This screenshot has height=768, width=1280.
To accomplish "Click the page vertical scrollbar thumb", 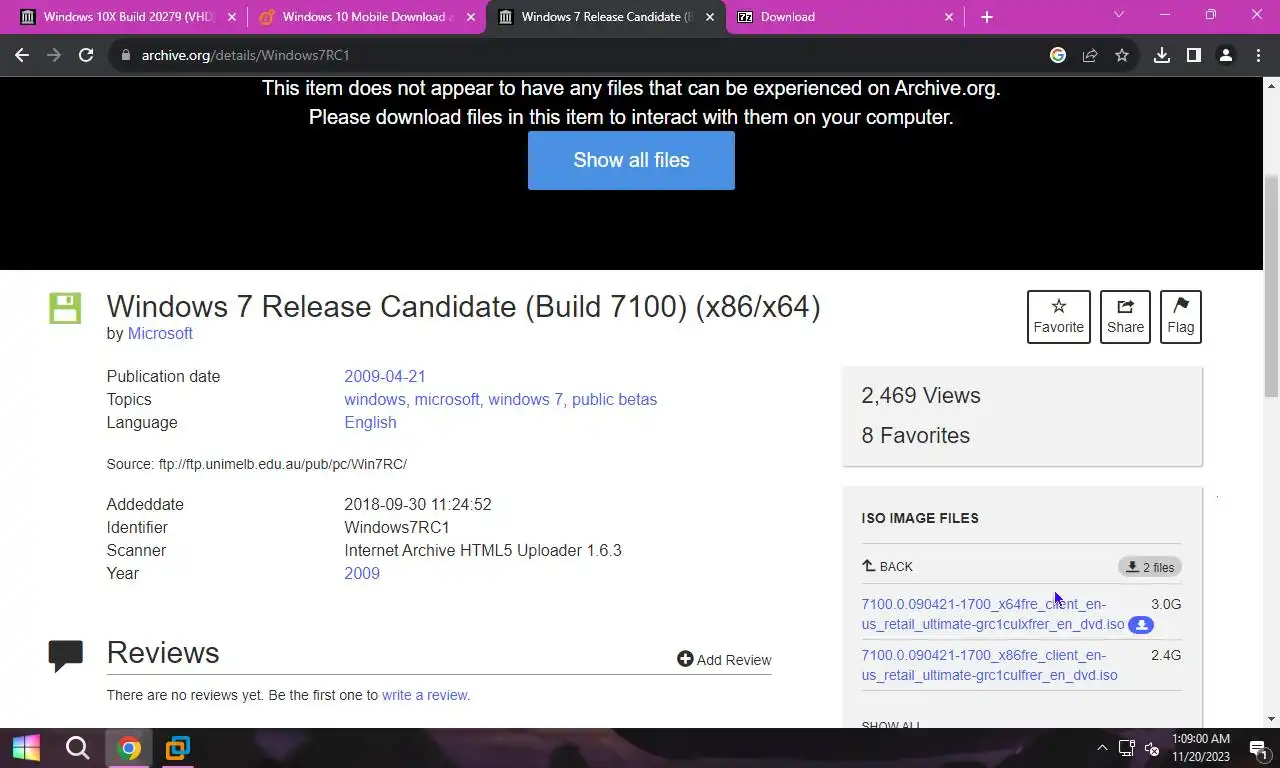I will (1271, 285).
